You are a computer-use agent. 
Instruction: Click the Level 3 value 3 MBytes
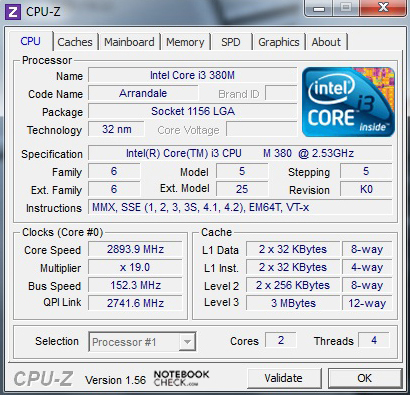click(293, 303)
